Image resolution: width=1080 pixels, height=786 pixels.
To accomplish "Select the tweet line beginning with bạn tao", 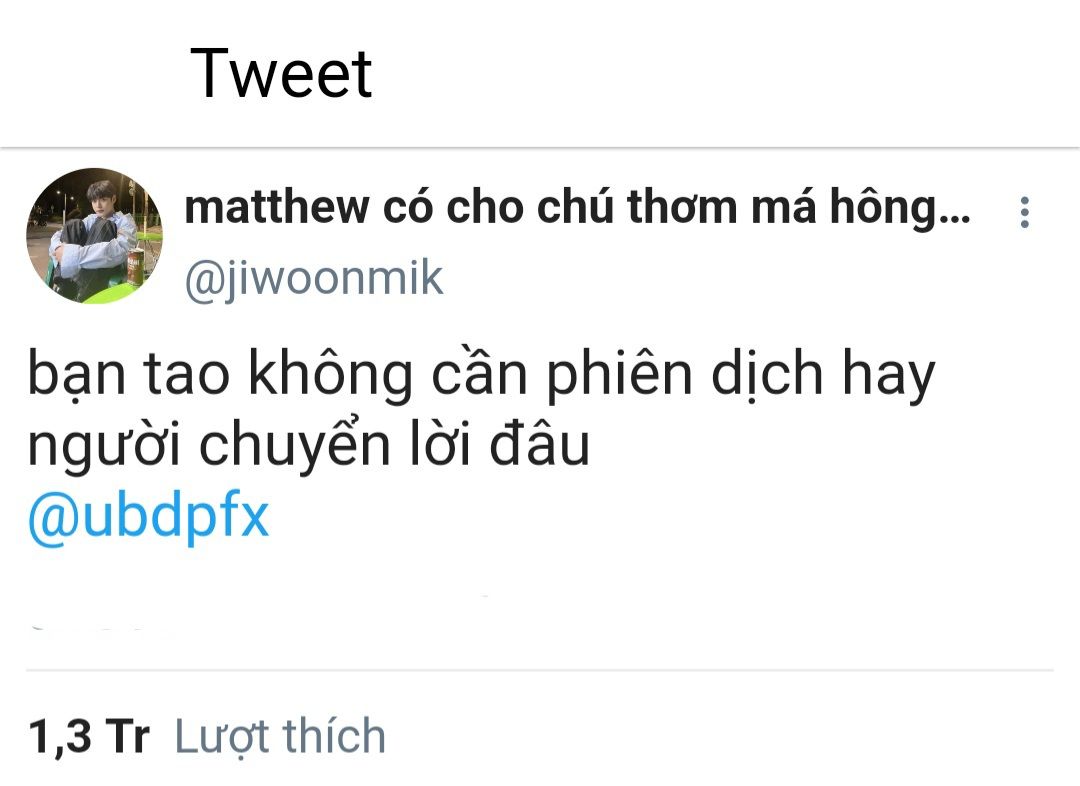I will pyautogui.click(x=481, y=375).
